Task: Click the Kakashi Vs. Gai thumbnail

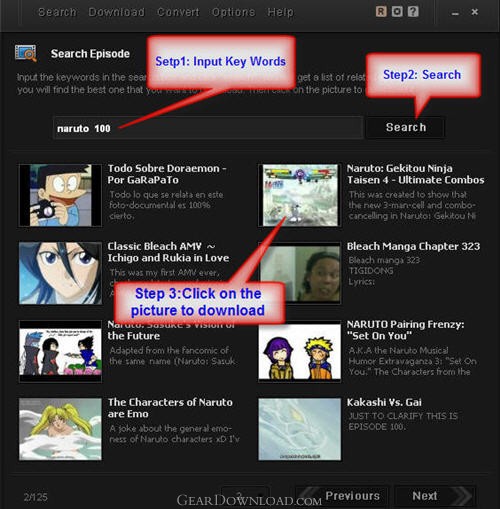Action: click(300, 429)
